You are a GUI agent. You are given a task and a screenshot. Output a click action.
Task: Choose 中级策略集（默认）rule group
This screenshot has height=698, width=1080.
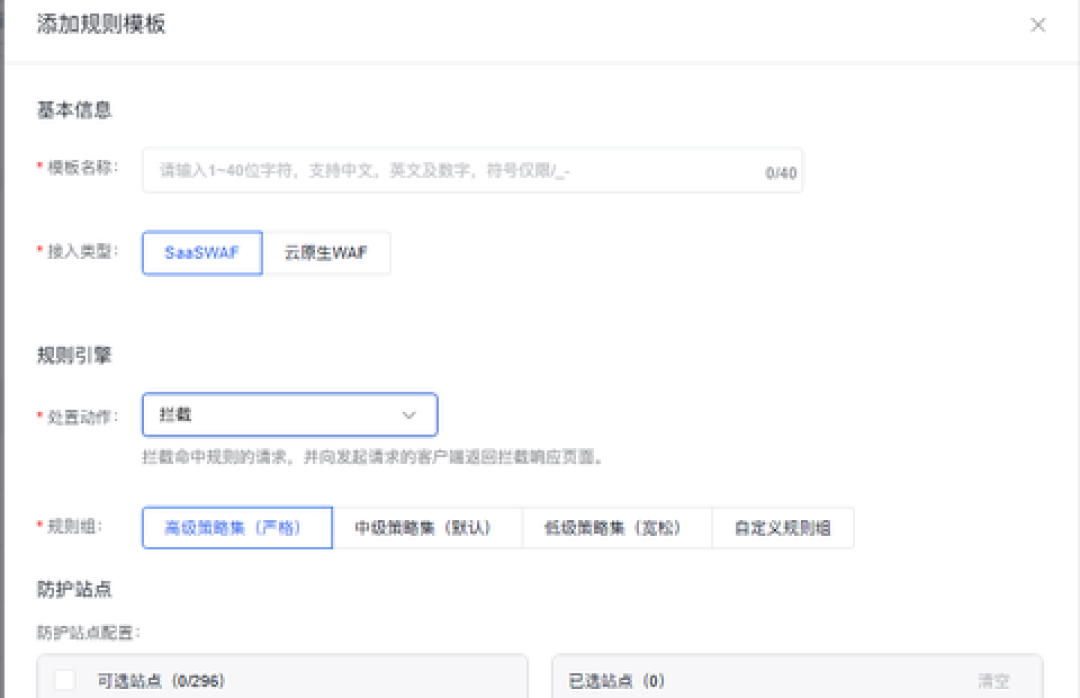point(427,528)
